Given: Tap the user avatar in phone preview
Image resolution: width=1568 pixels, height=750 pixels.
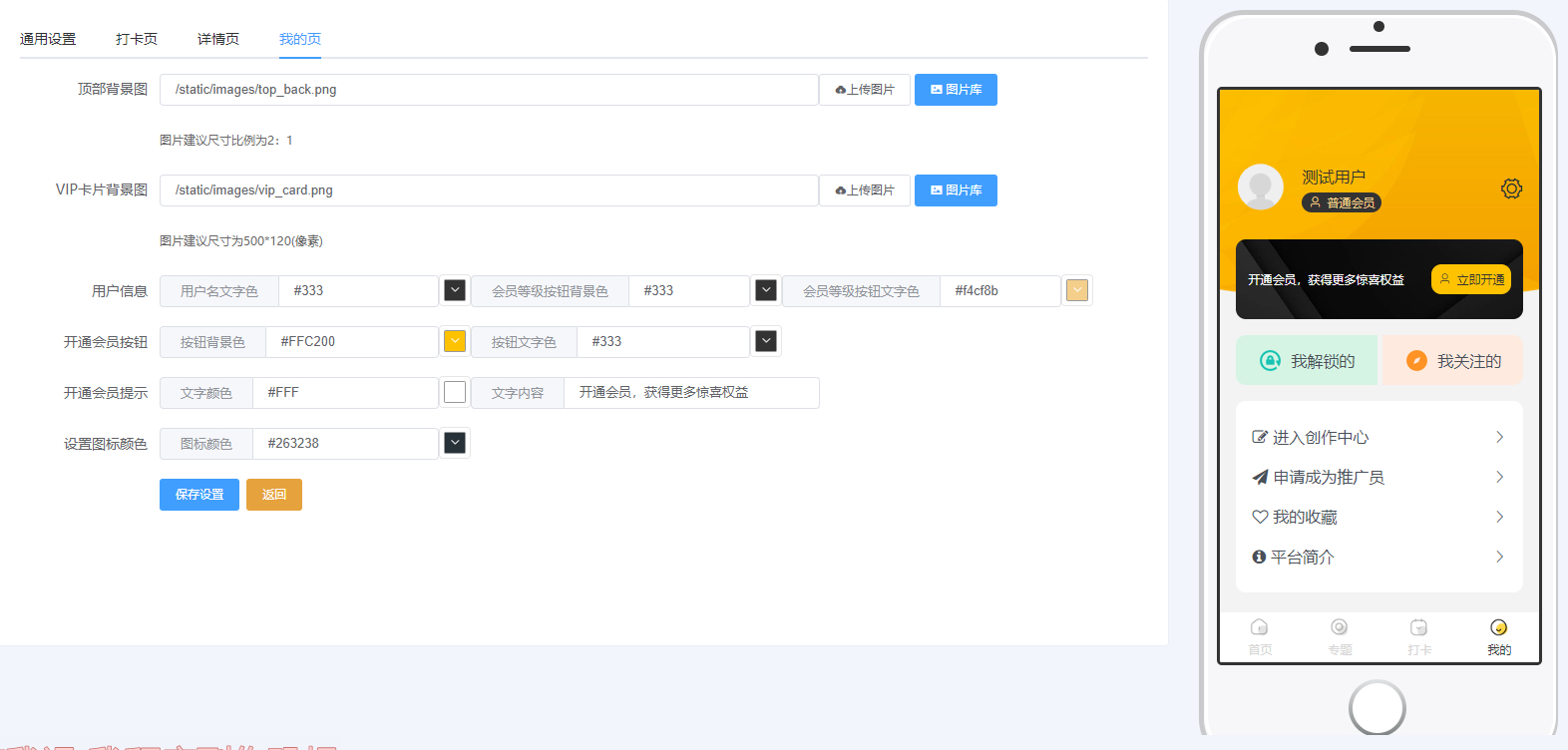Looking at the screenshot, I should click(1261, 187).
